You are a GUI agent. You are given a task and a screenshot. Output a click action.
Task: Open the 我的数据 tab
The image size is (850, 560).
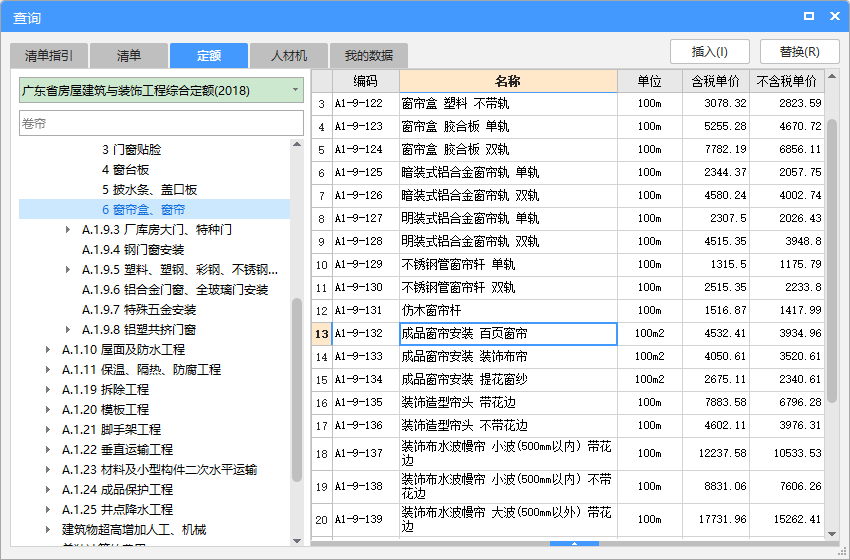click(369, 56)
